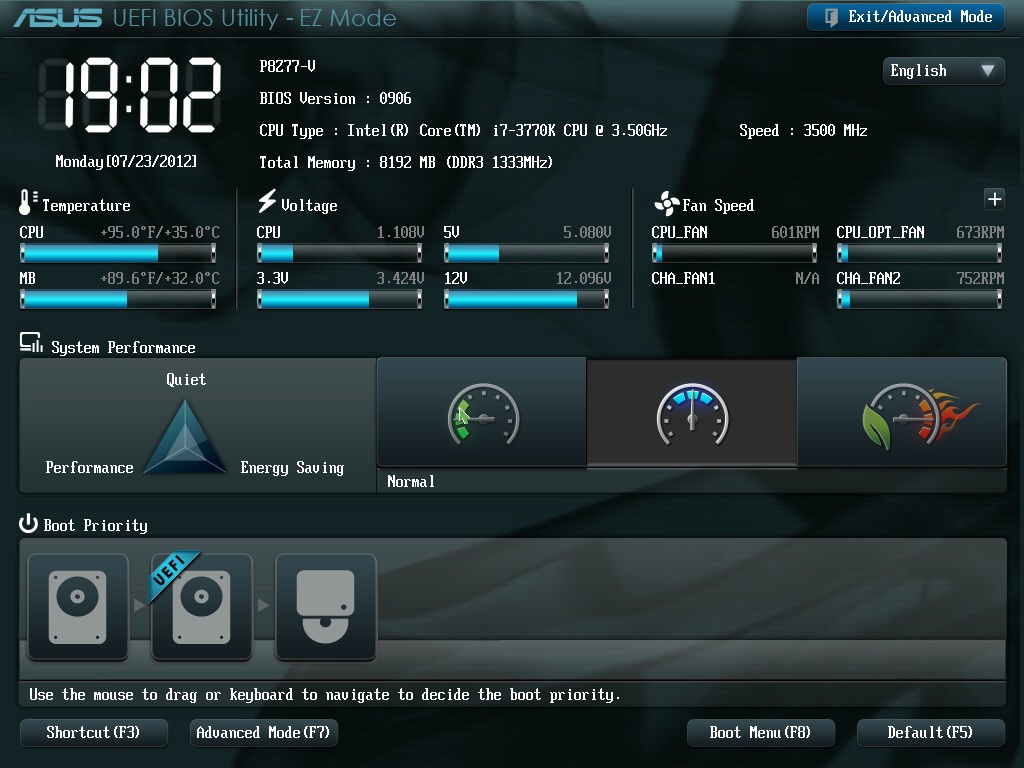Viewport: 1024px width, 768px height.
Task: Open Boot Menu (F8)
Action: click(x=761, y=733)
